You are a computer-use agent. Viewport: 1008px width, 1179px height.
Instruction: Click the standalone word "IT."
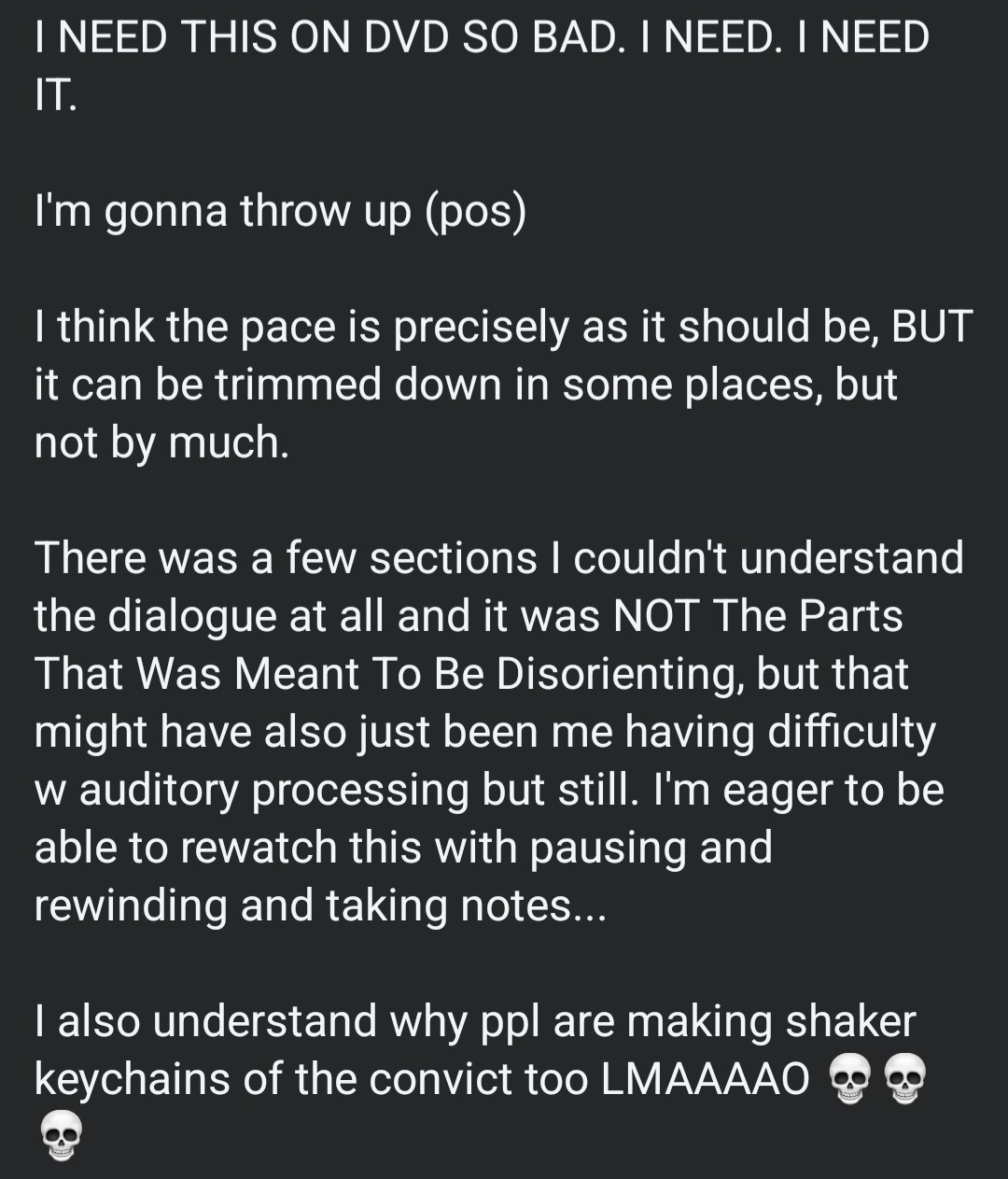[56, 96]
